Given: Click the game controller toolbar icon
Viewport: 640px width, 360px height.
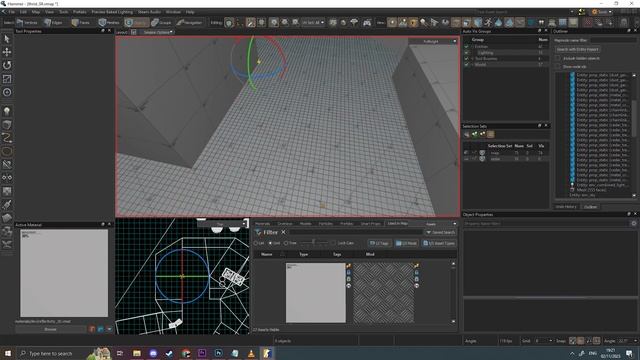Looking at the screenshot, I should (367, 22).
